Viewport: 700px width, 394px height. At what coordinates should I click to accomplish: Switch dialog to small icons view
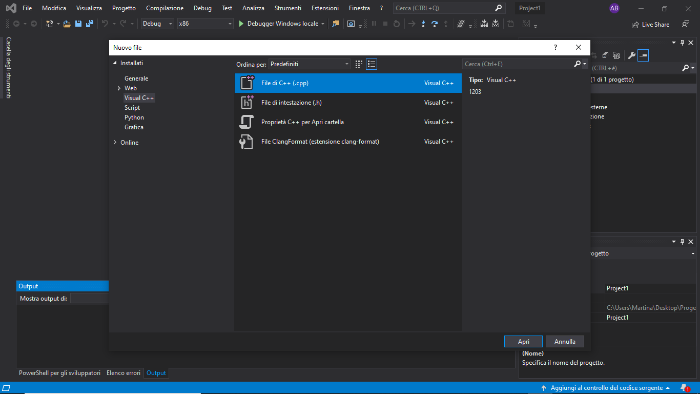pyautogui.click(x=358, y=64)
